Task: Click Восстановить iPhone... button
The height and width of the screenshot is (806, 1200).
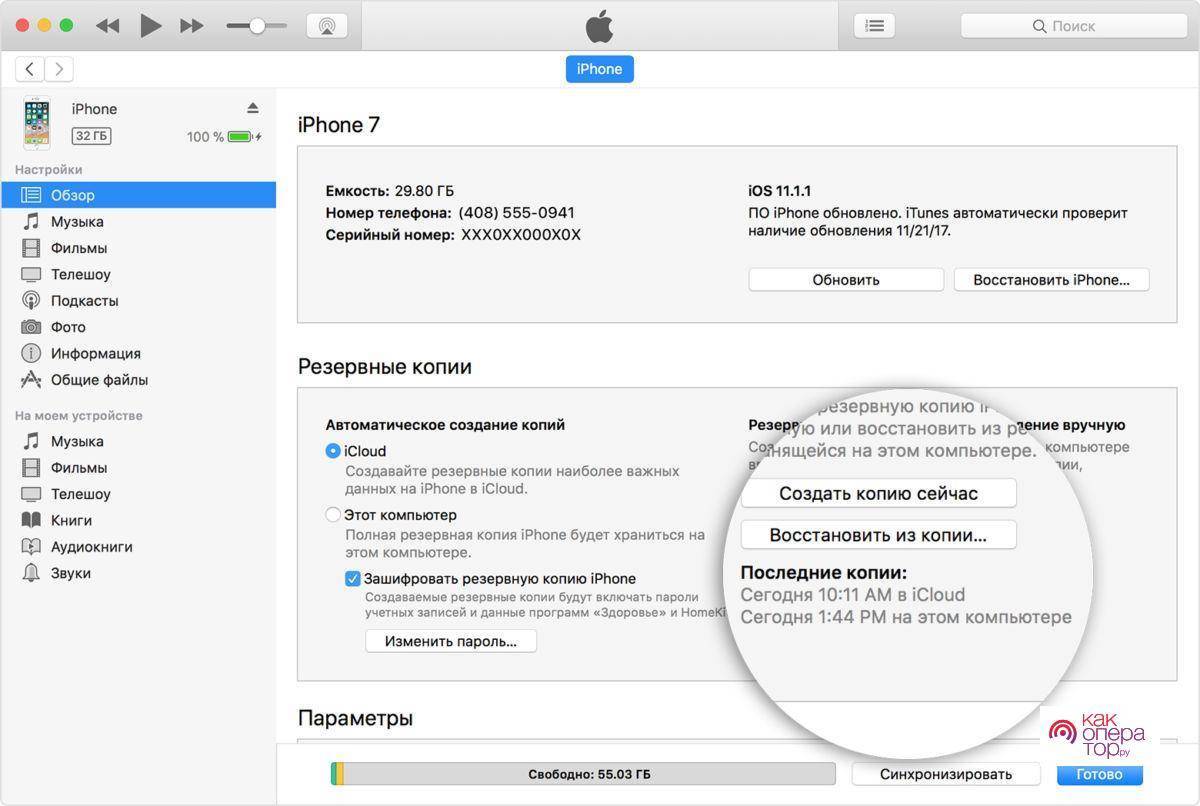Action: click(1051, 280)
